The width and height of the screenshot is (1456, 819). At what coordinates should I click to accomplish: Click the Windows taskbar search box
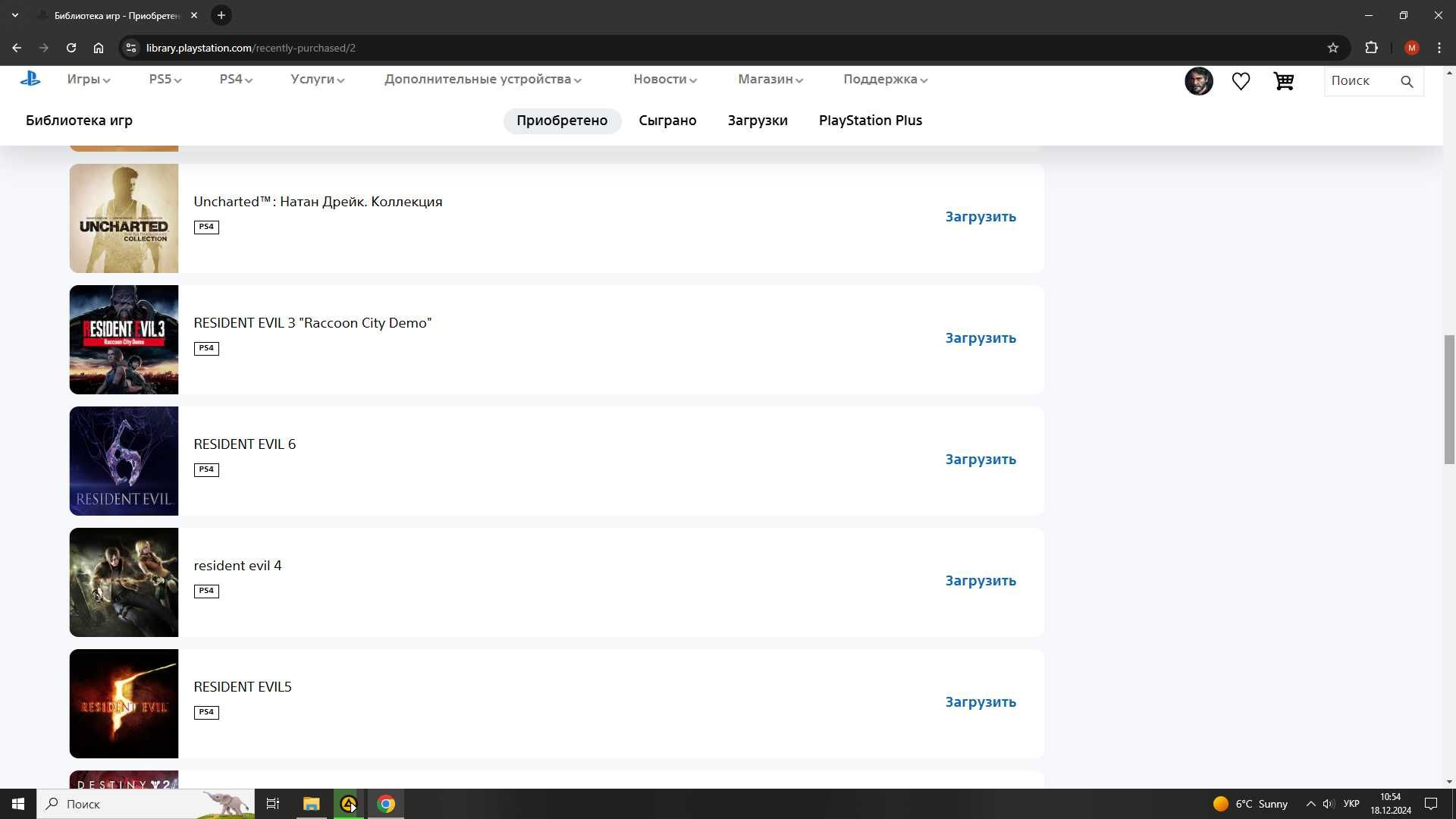pyautogui.click(x=146, y=804)
